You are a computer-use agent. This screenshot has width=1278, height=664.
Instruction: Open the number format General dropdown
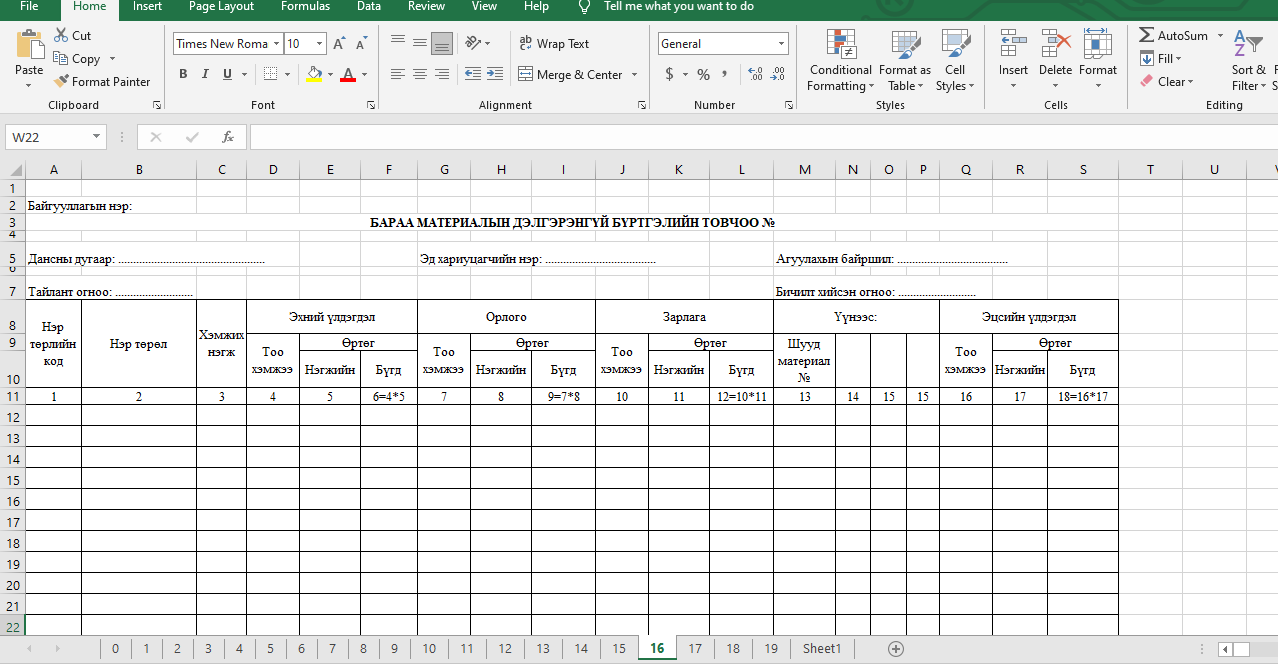pyautogui.click(x=781, y=44)
